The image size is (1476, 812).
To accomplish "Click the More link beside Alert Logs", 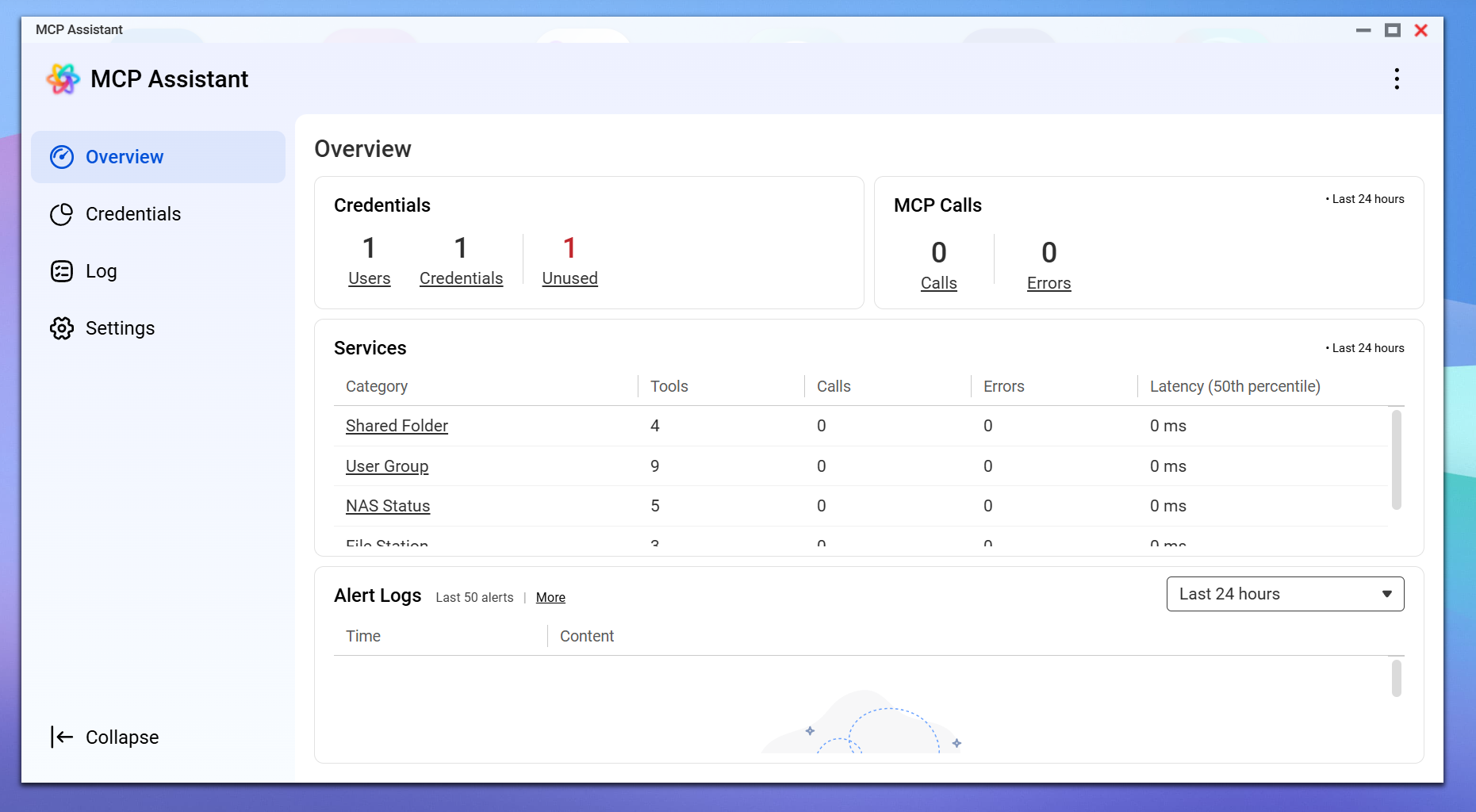I will tap(550, 598).
